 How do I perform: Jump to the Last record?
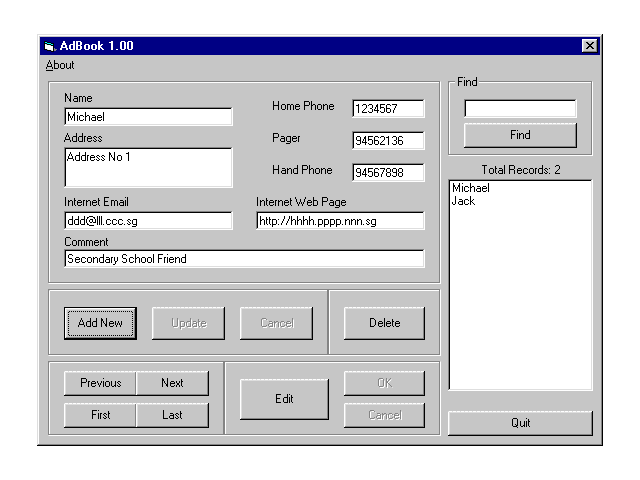click(172, 415)
